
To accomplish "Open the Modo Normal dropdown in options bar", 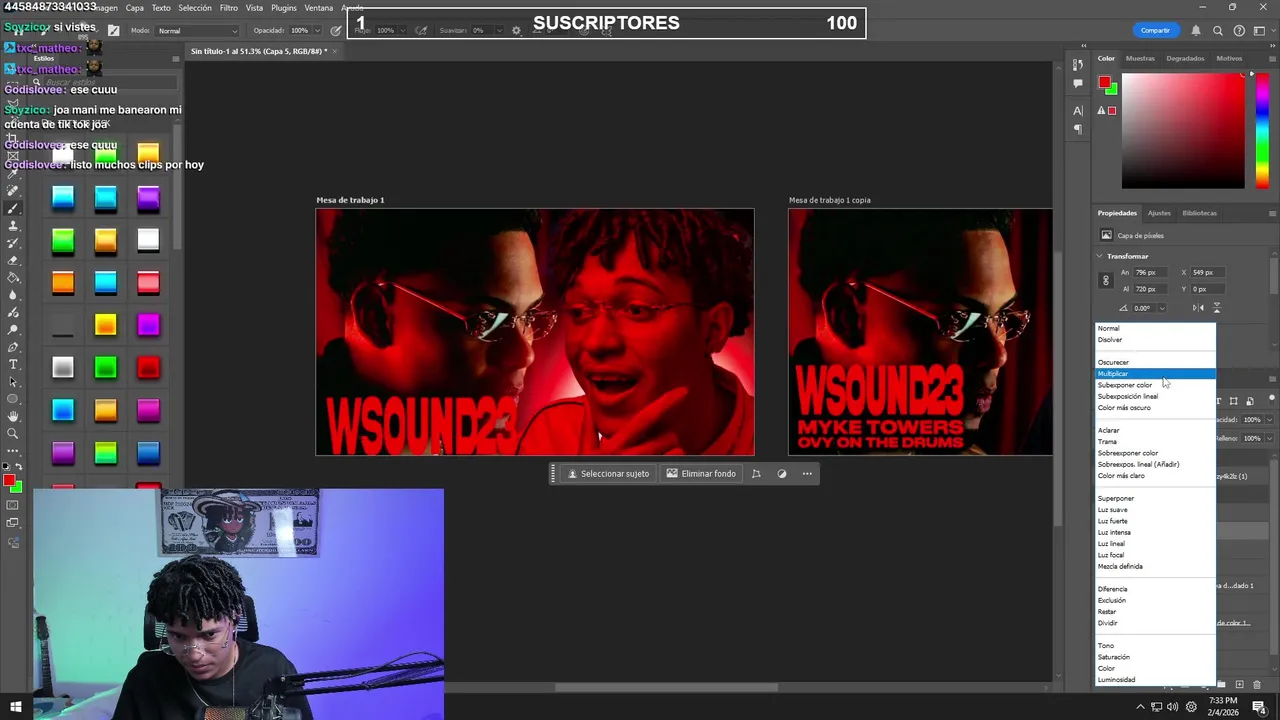I will click(198, 31).
